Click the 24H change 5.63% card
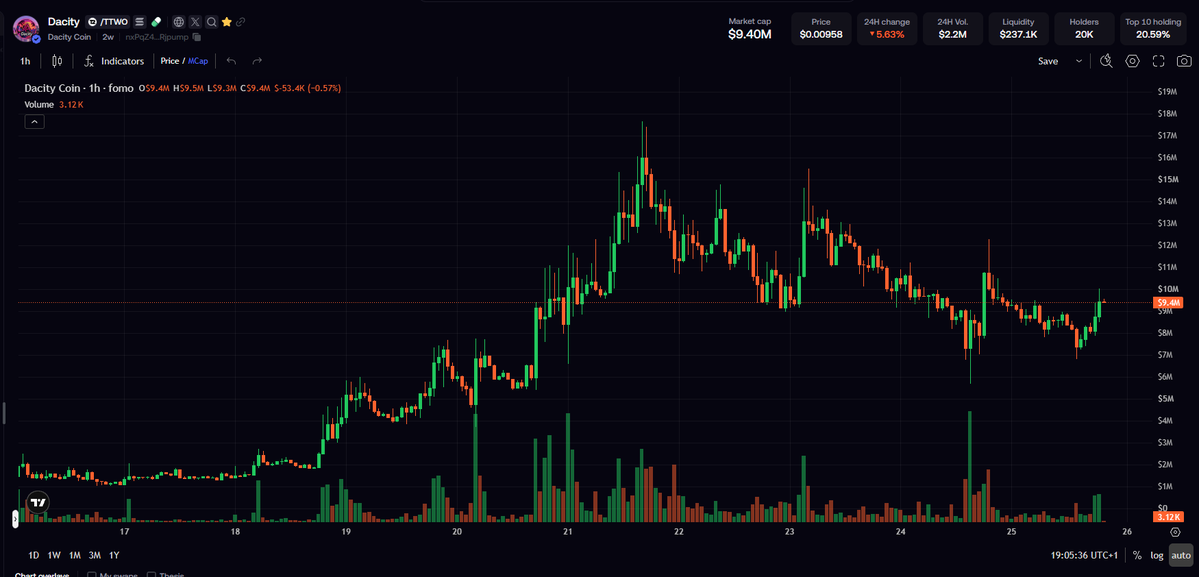Screen dimensions: 1199x577 pos(887,29)
